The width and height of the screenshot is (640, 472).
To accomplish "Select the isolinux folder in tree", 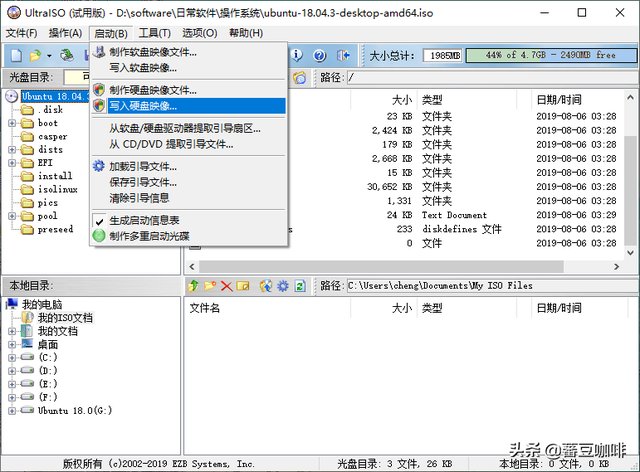I will point(58,189).
